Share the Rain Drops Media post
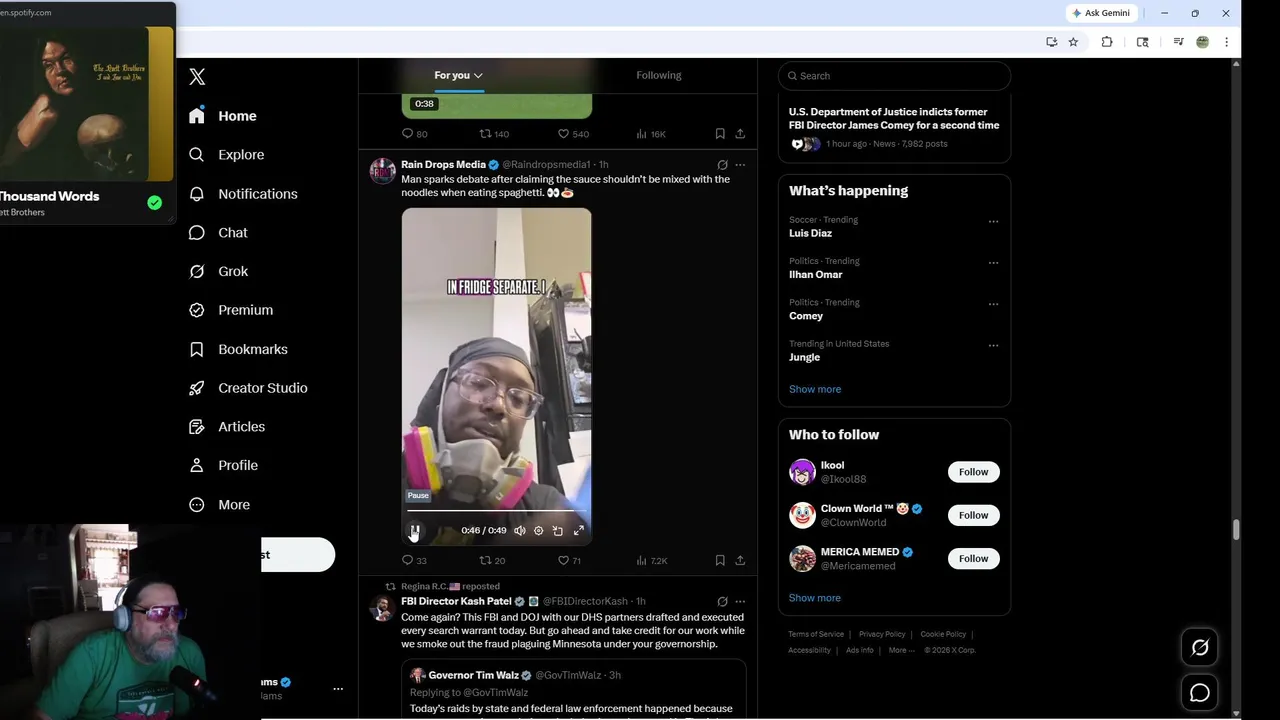 click(x=740, y=561)
